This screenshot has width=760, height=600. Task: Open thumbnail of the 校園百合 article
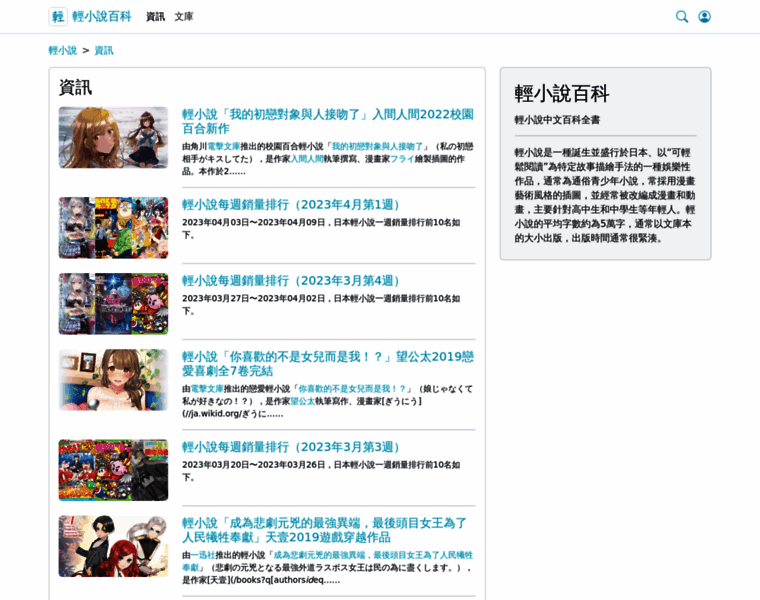(x=113, y=137)
